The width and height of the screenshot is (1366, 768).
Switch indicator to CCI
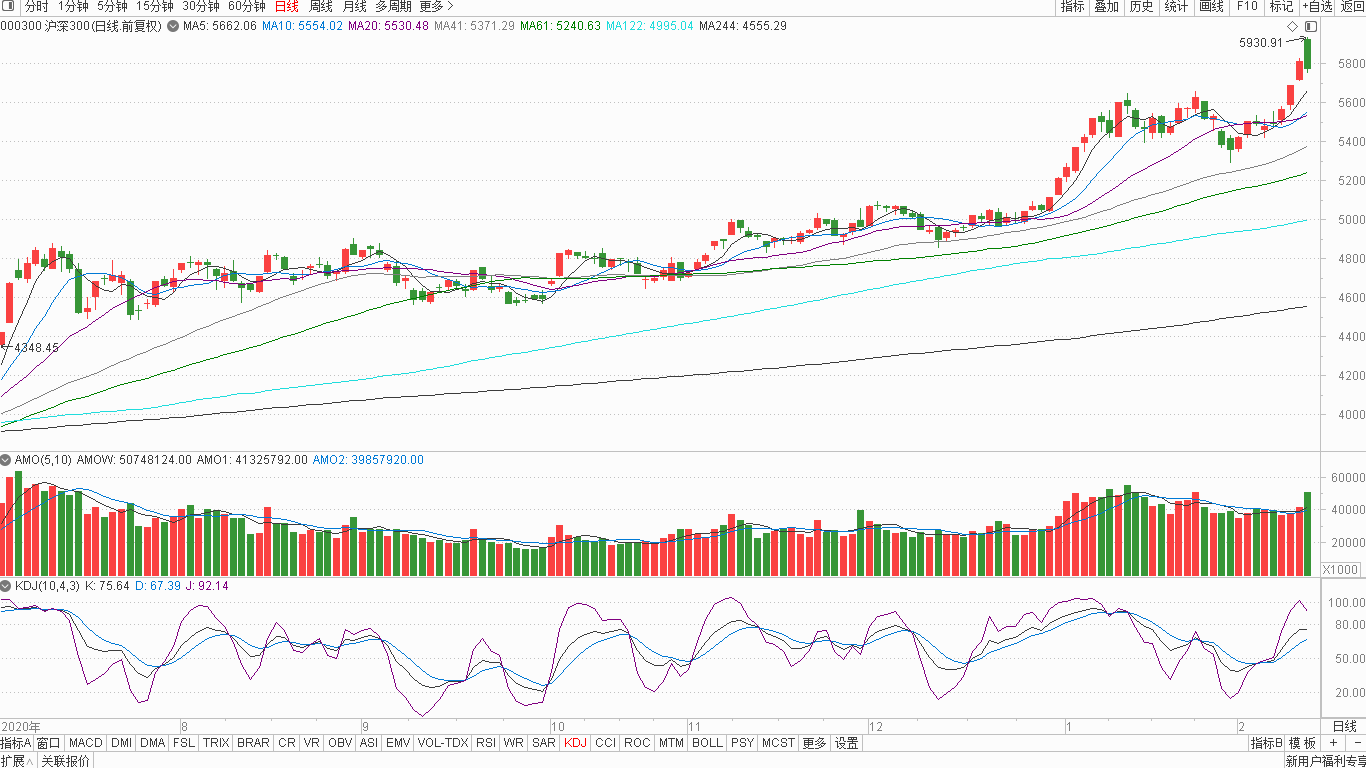pyautogui.click(x=605, y=743)
